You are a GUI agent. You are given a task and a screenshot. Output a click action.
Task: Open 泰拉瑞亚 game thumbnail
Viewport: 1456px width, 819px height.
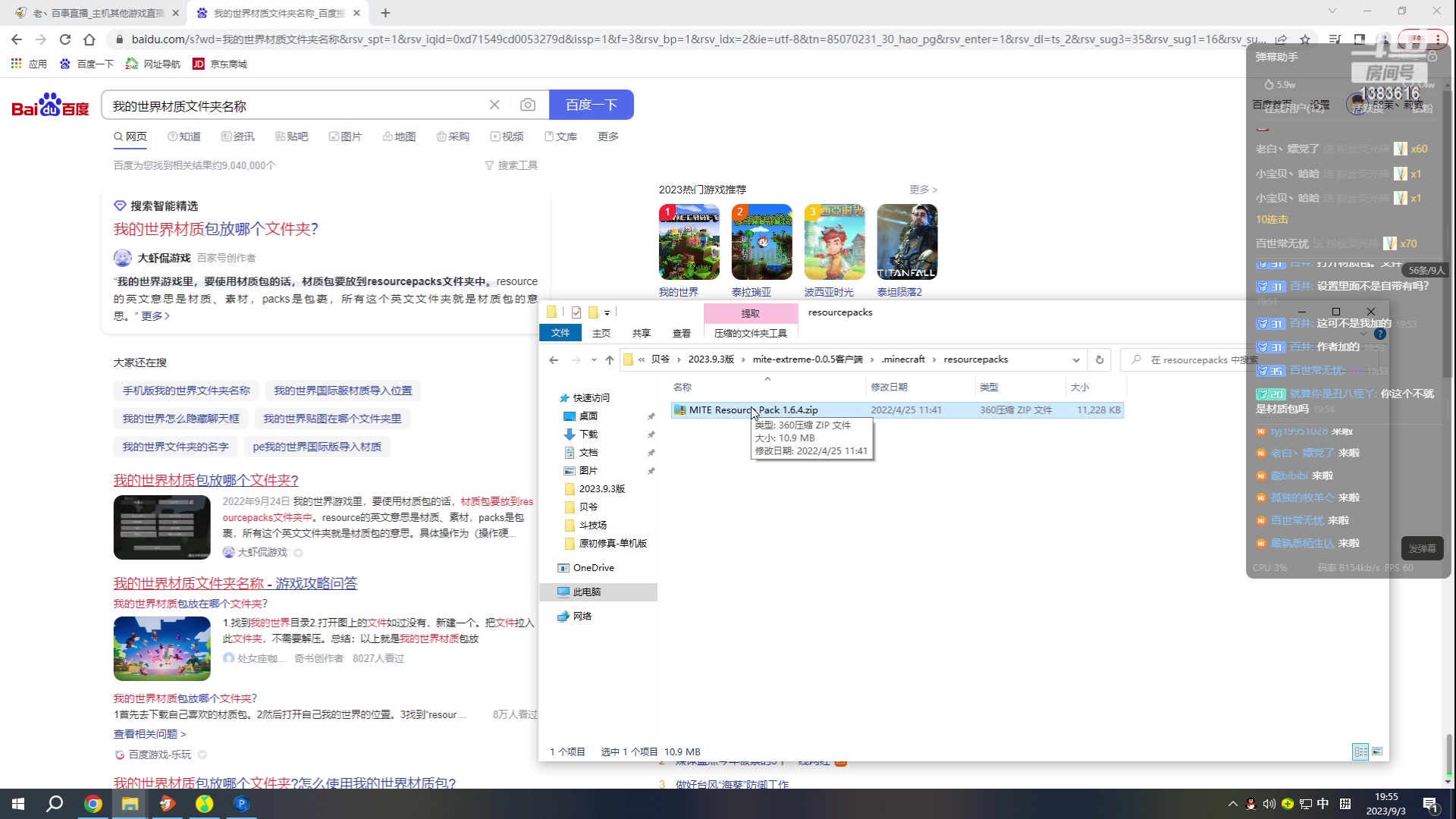762,242
